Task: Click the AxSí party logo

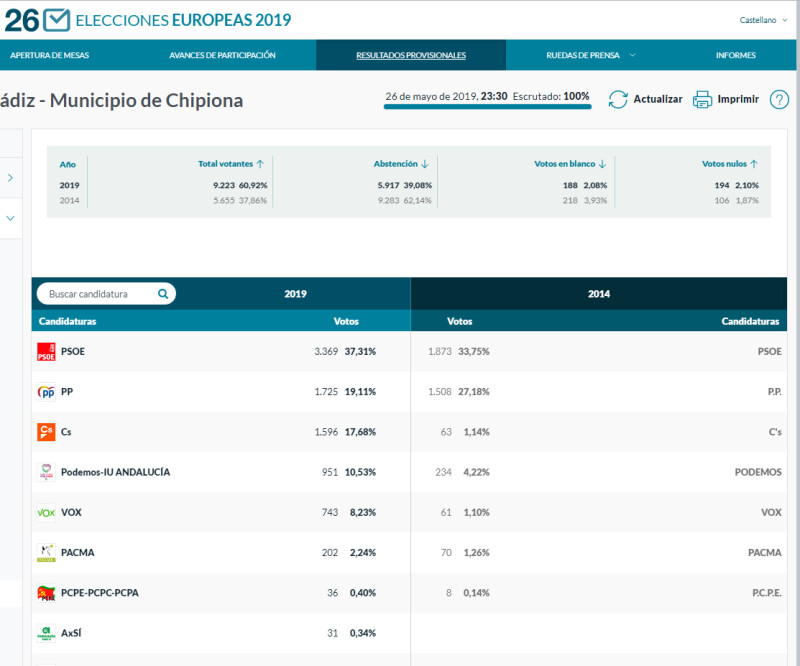Action: tap(46, 633)
